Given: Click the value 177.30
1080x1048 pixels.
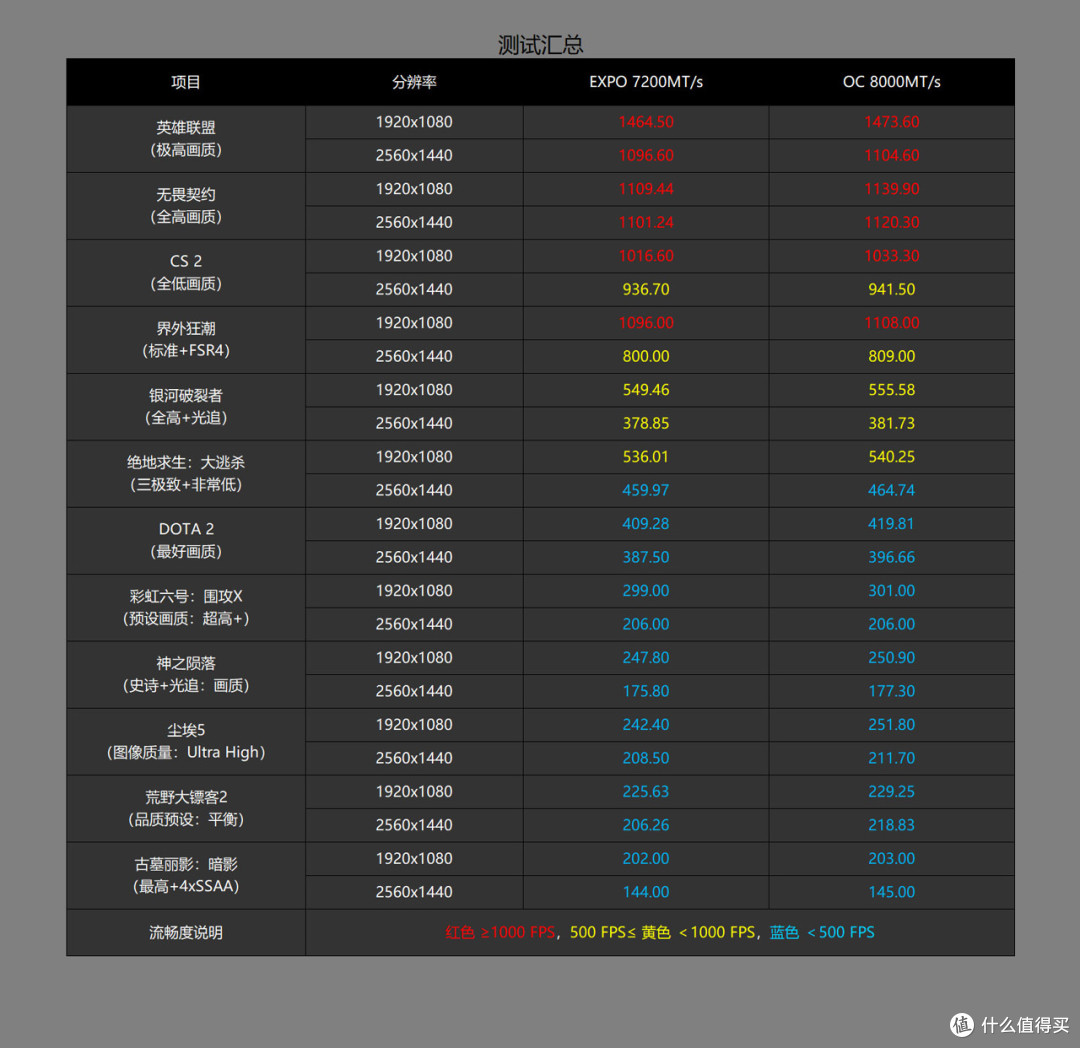Looking at the screenshot, I should [891, 691].
